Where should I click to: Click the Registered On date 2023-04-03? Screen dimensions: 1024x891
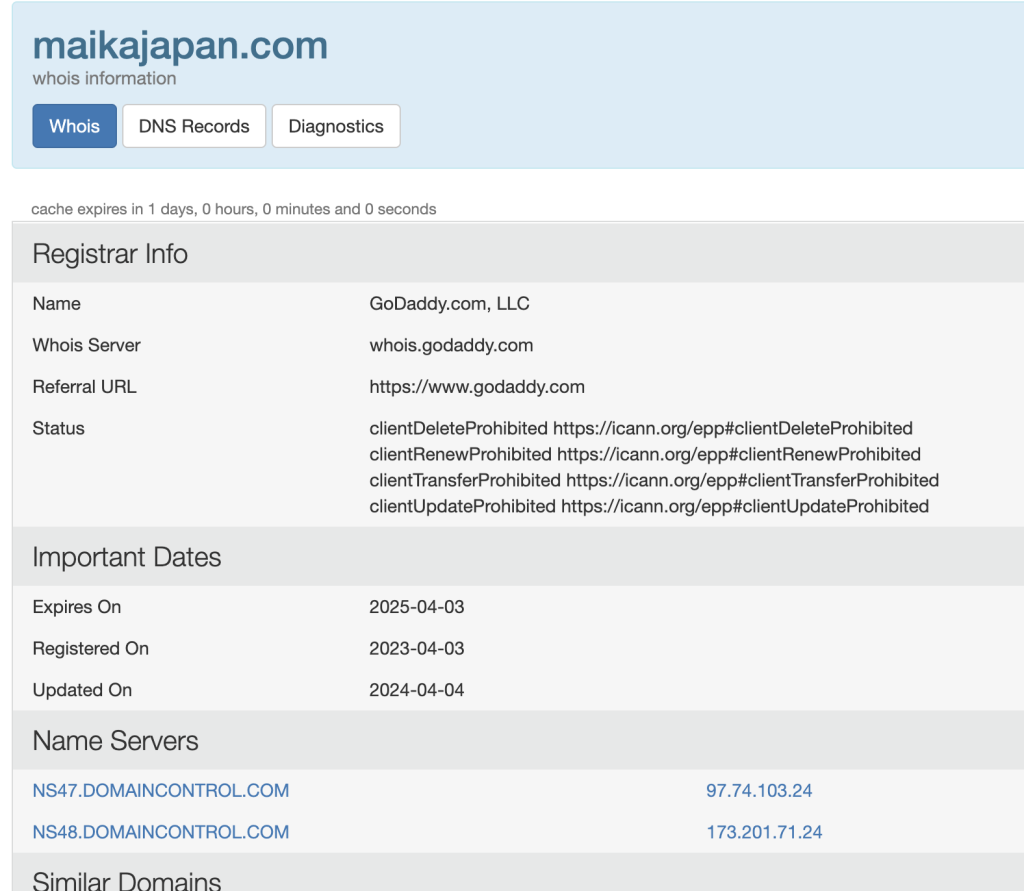[x=417, y=648]
